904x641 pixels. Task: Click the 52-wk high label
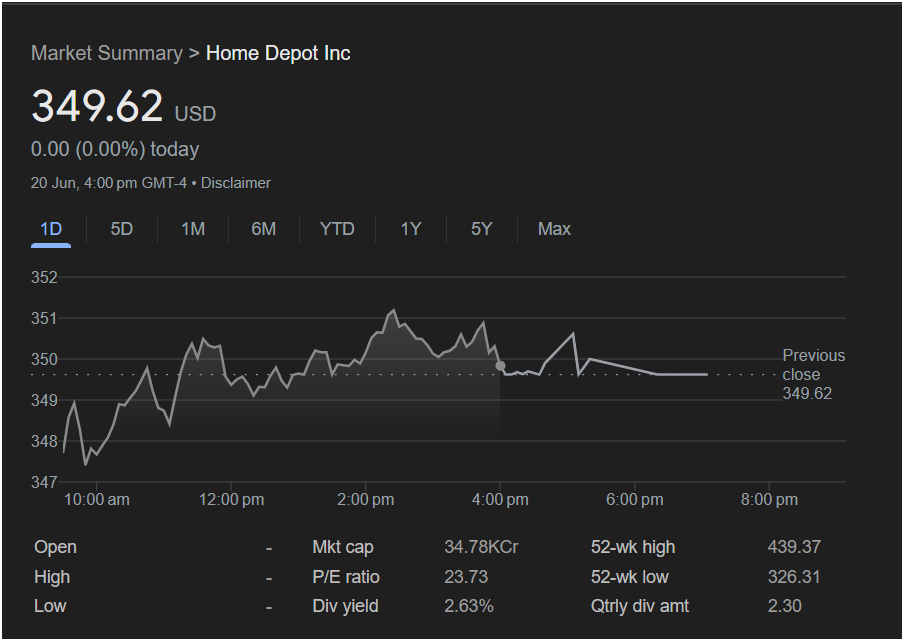pos(633,547)
